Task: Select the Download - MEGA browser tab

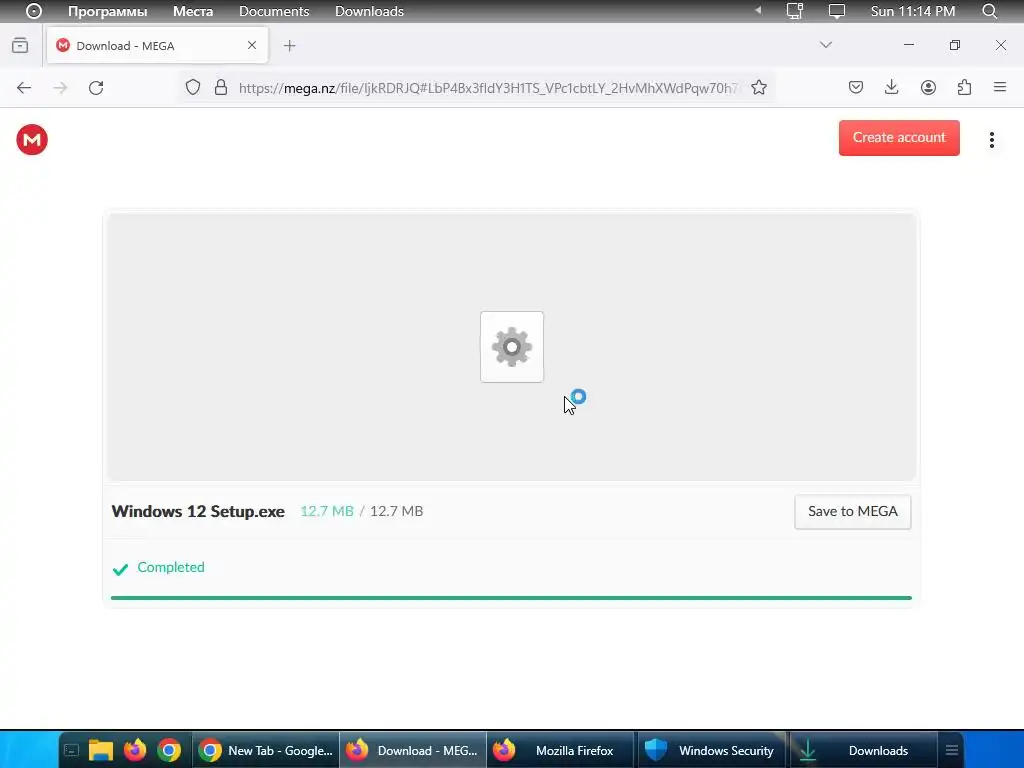Action: (x=157, y=46)
